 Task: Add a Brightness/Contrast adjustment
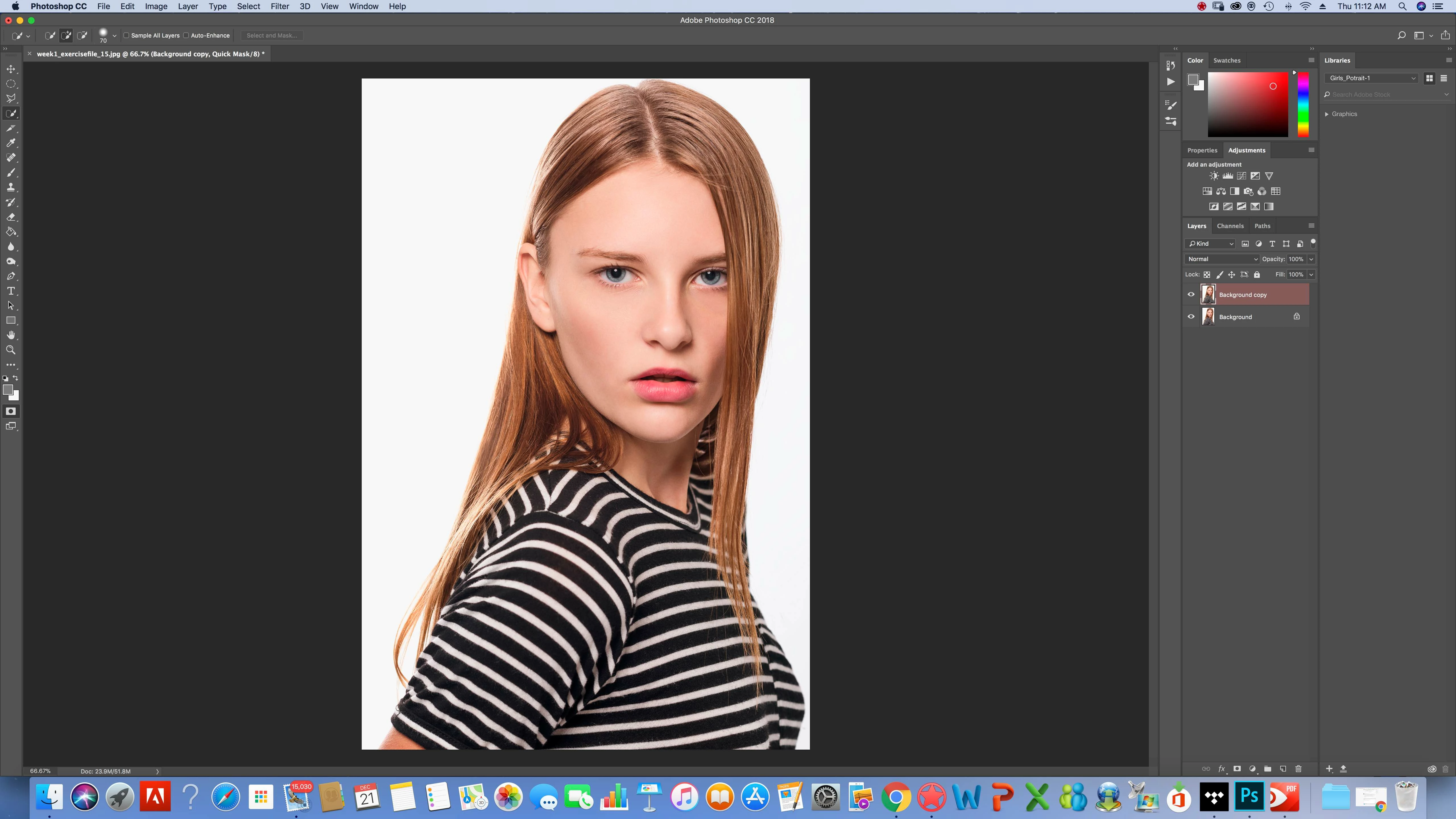1213,176
